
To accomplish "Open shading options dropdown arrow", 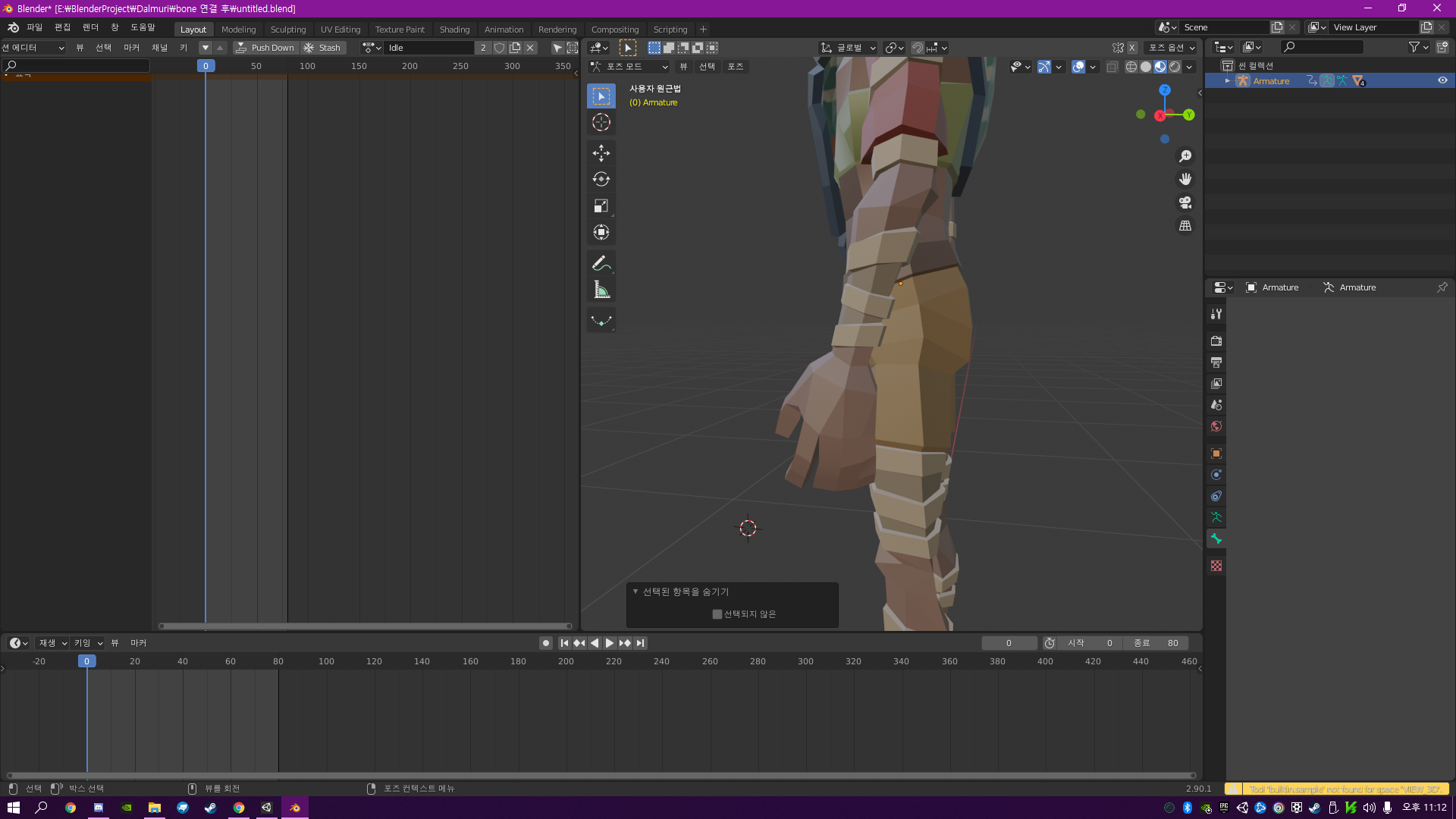I will click(1189, 67).
